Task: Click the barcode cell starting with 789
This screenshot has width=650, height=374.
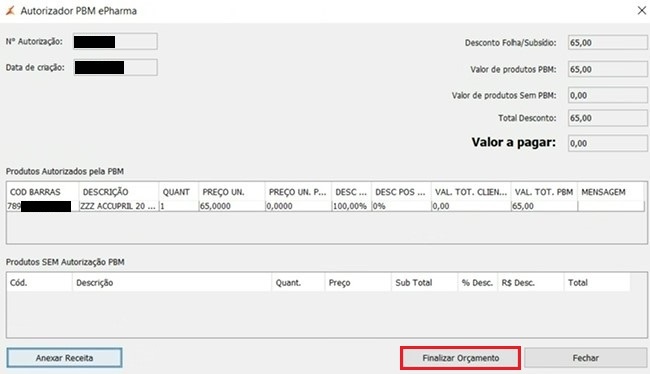Action: point(43,206)
